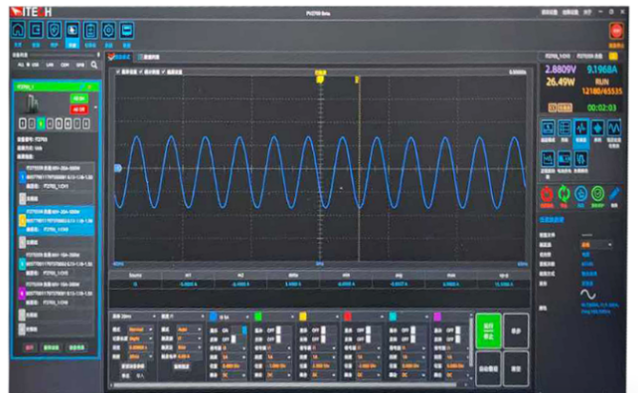Select the blue pencil edit icon
Screen dimensions: 638x393
click(614, 194)
